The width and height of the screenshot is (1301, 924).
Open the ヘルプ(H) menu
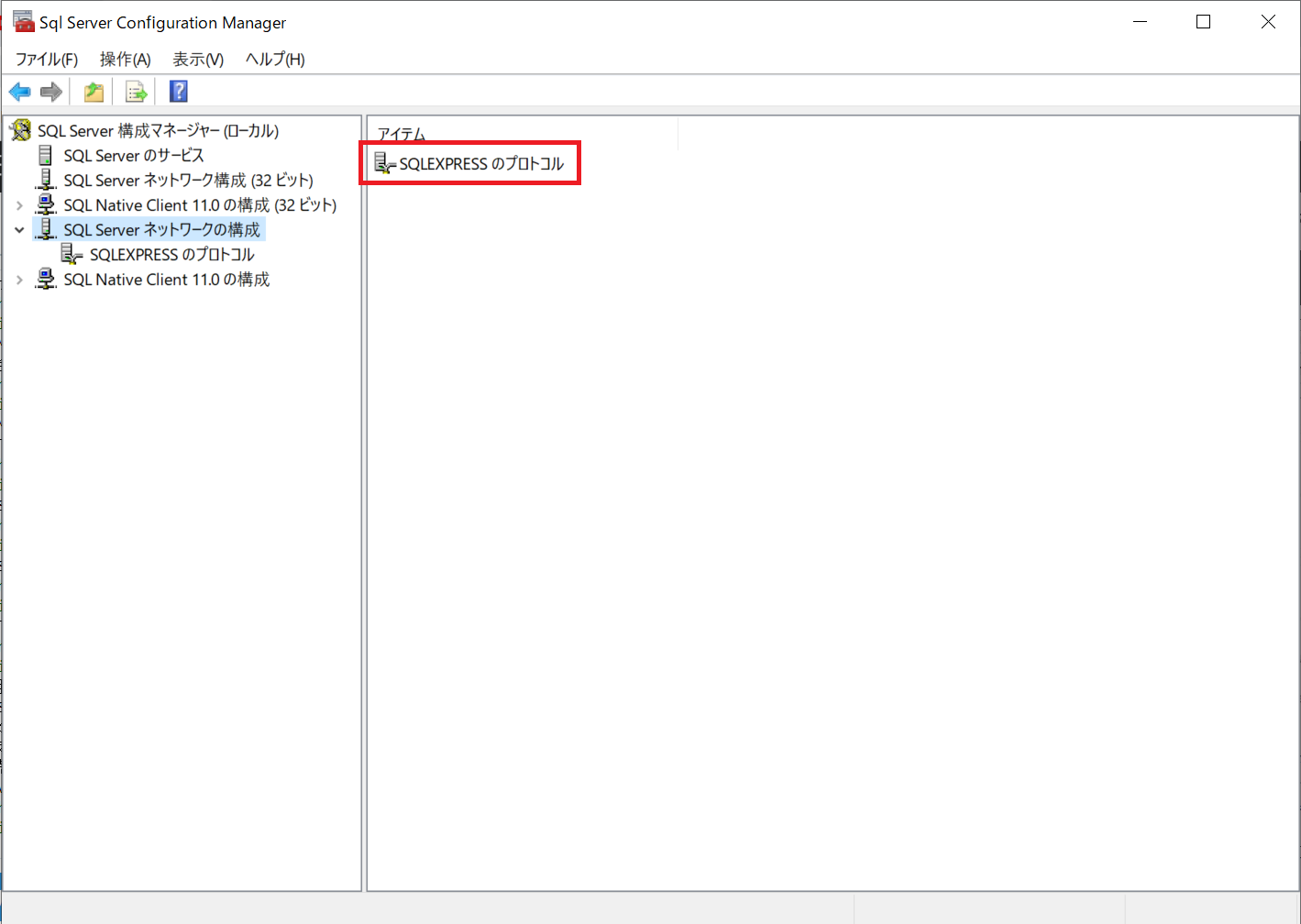[x=275, y=60]
